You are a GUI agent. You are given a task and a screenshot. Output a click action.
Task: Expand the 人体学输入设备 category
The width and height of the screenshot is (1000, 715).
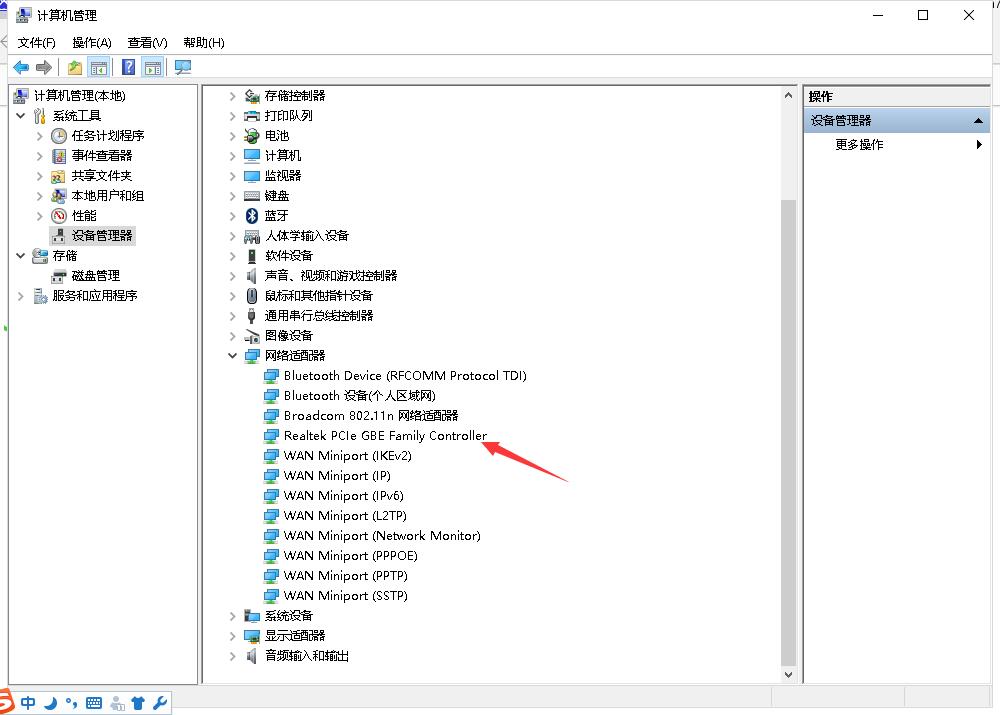coord(232,236)
